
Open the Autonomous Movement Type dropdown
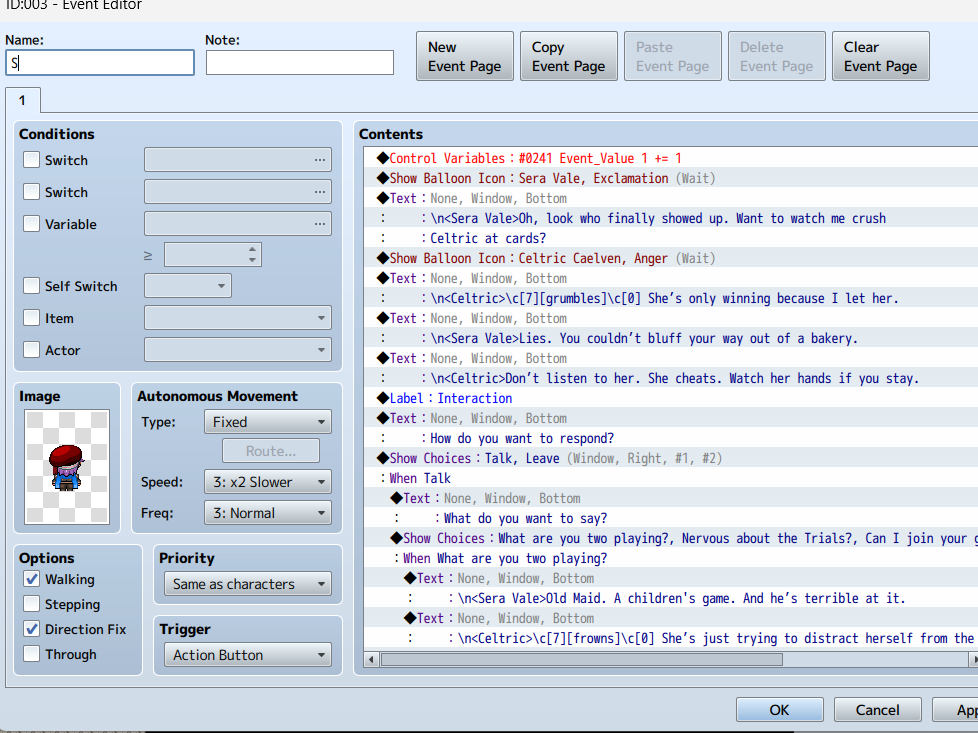266,422
